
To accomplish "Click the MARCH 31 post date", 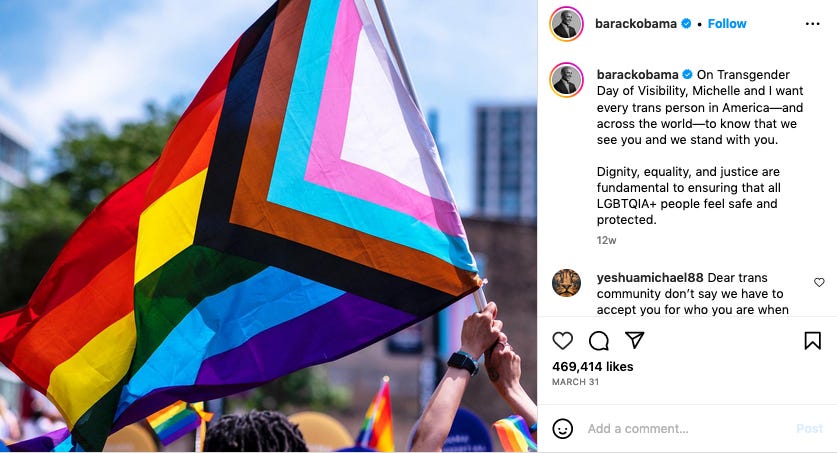I will (x=575, y=382).
